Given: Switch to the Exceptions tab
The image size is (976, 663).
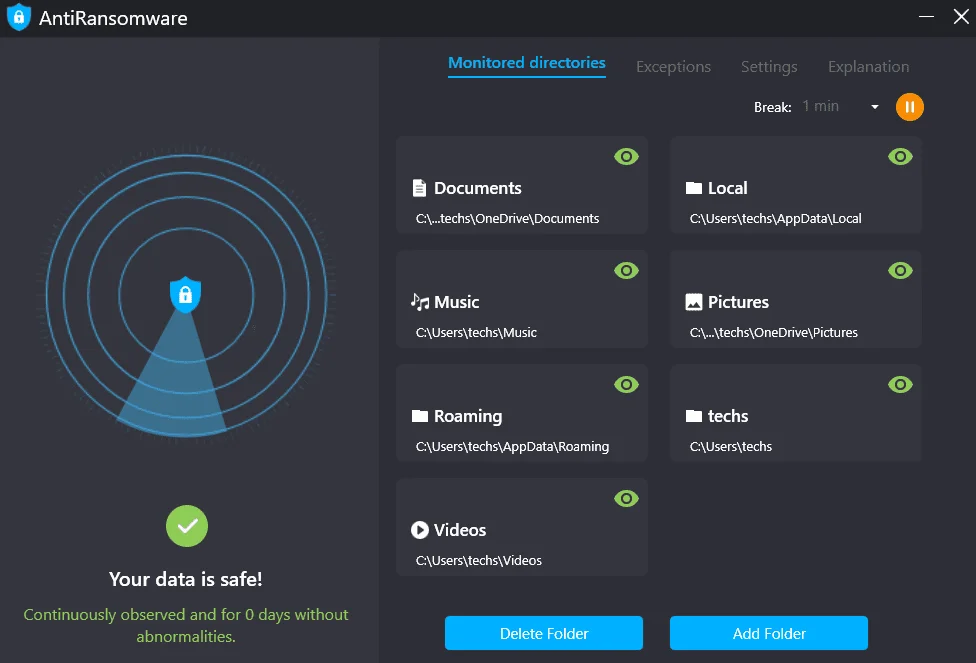Looking at the screenshot, I should click(673, 67).
